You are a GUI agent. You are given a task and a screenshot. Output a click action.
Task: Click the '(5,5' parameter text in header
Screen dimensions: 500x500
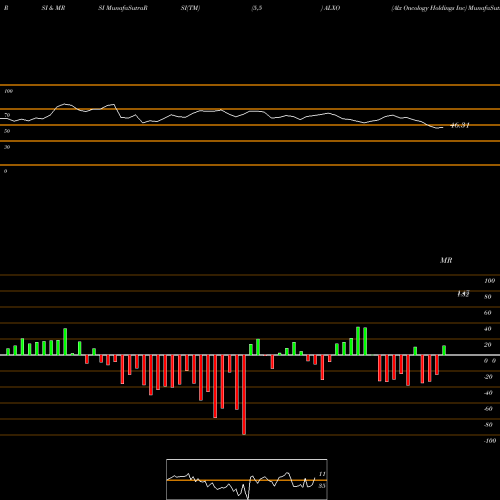pyautogui.click(x=257, y=8)
